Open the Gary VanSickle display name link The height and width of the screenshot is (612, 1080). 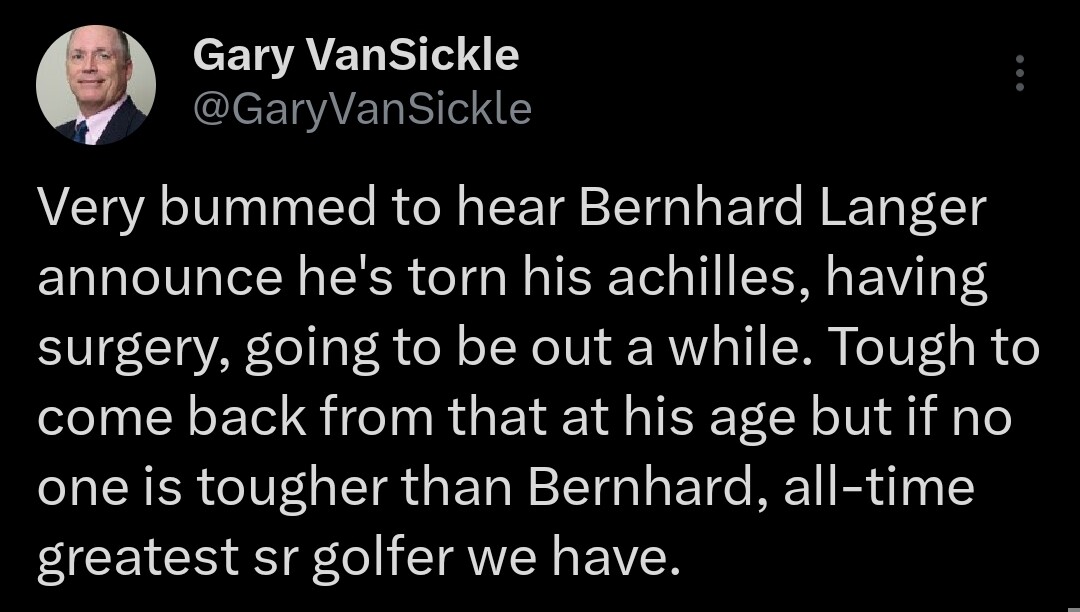coord(355,56)
